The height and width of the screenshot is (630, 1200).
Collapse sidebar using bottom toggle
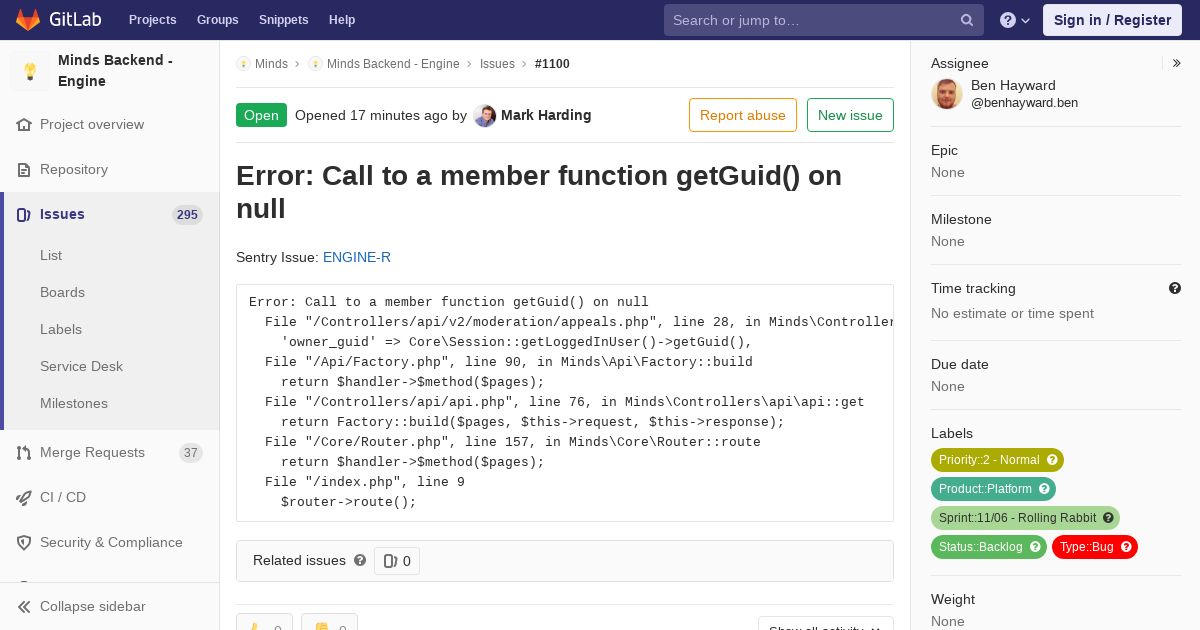[x=82, y=606]
